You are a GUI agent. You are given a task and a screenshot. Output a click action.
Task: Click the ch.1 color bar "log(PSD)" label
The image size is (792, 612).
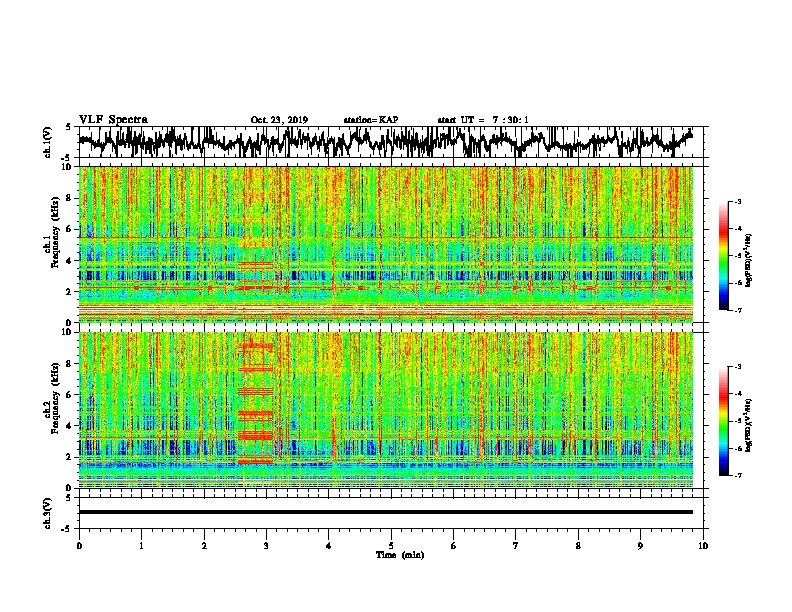(x=749, y=260)
